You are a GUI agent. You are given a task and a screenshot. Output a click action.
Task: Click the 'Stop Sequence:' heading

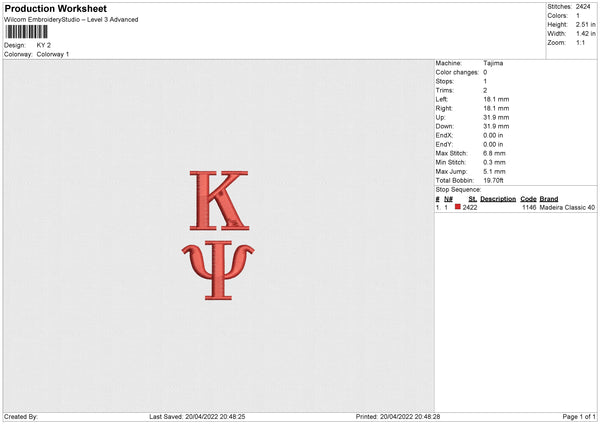(458, 189)
